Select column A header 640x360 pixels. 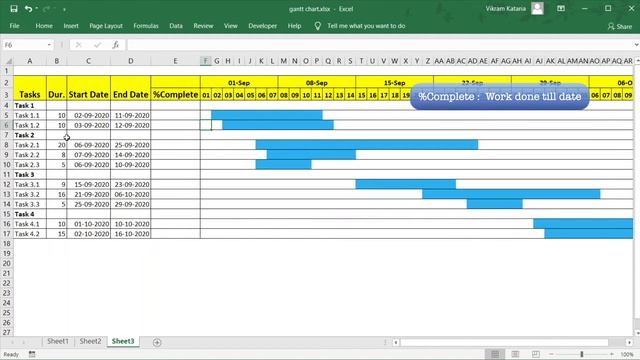(x=29, y=61)
